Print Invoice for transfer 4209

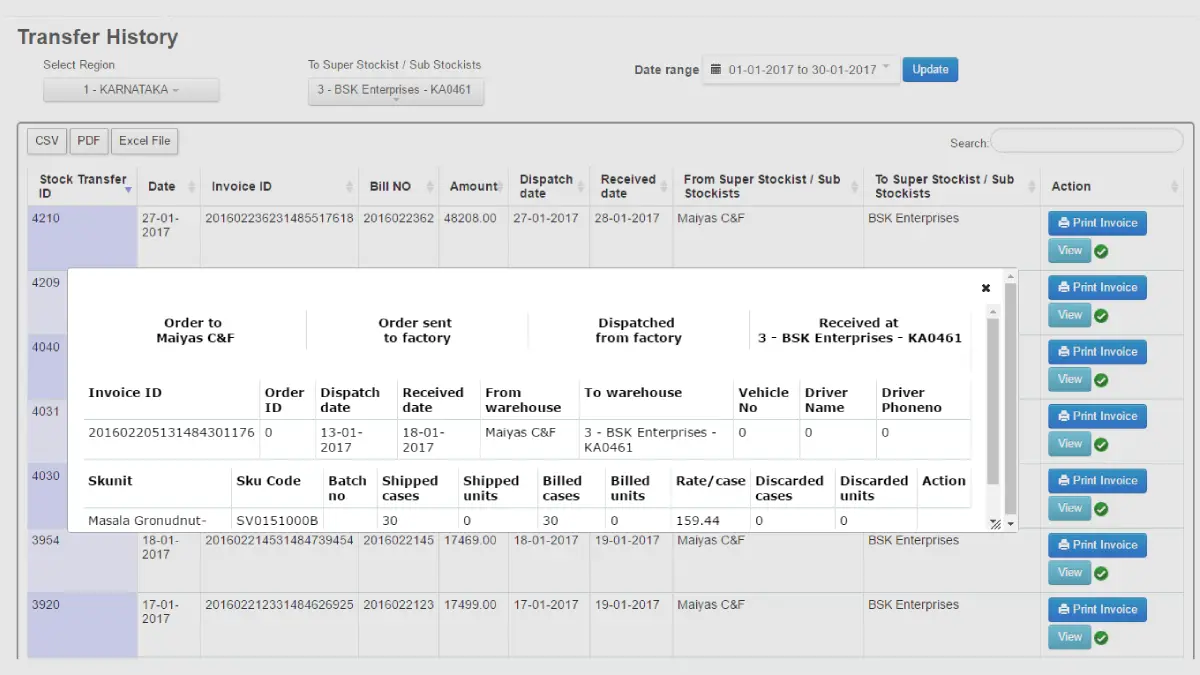pos(1097,288)
